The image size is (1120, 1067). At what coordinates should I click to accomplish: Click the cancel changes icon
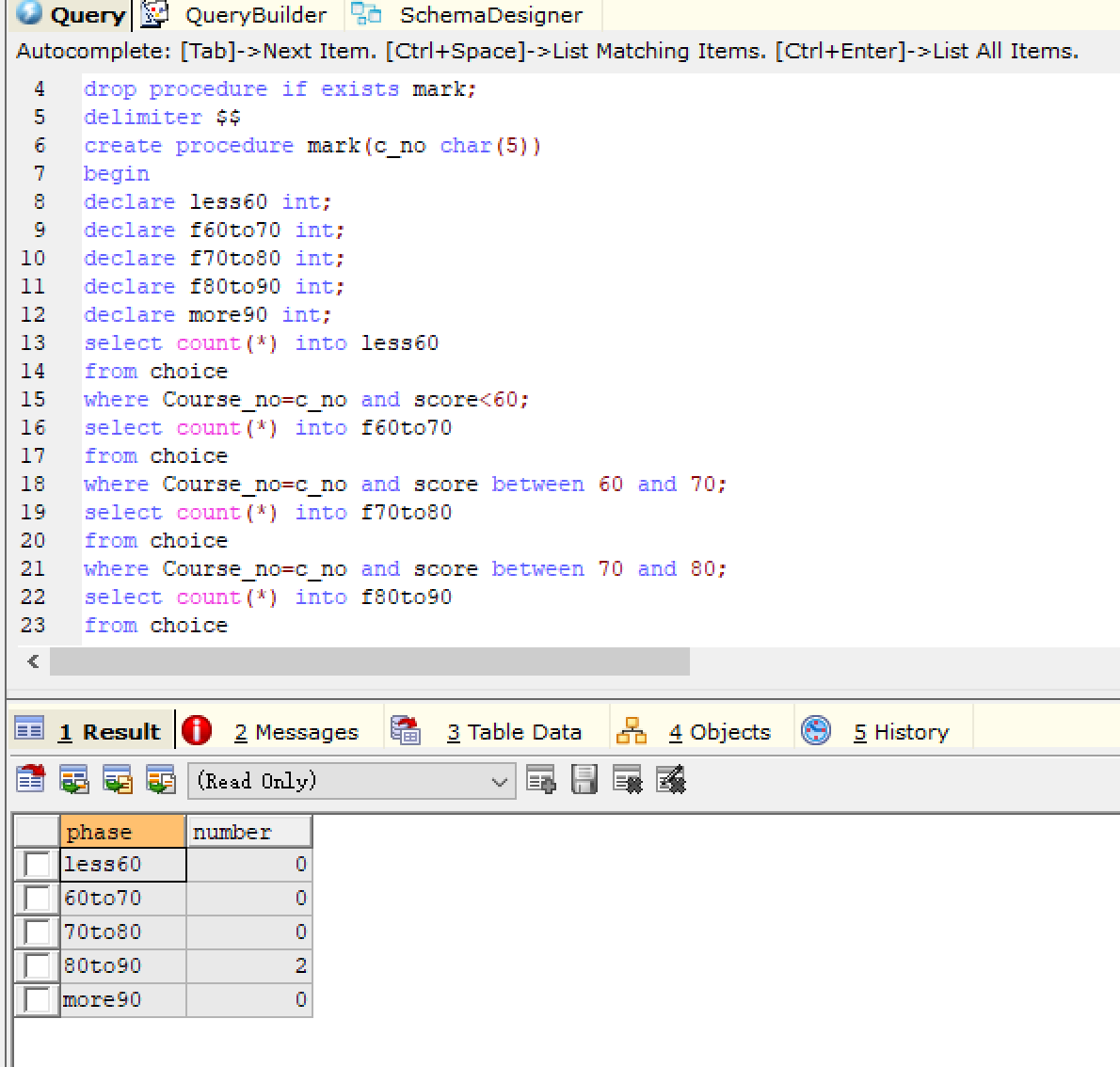coord(671,779)
